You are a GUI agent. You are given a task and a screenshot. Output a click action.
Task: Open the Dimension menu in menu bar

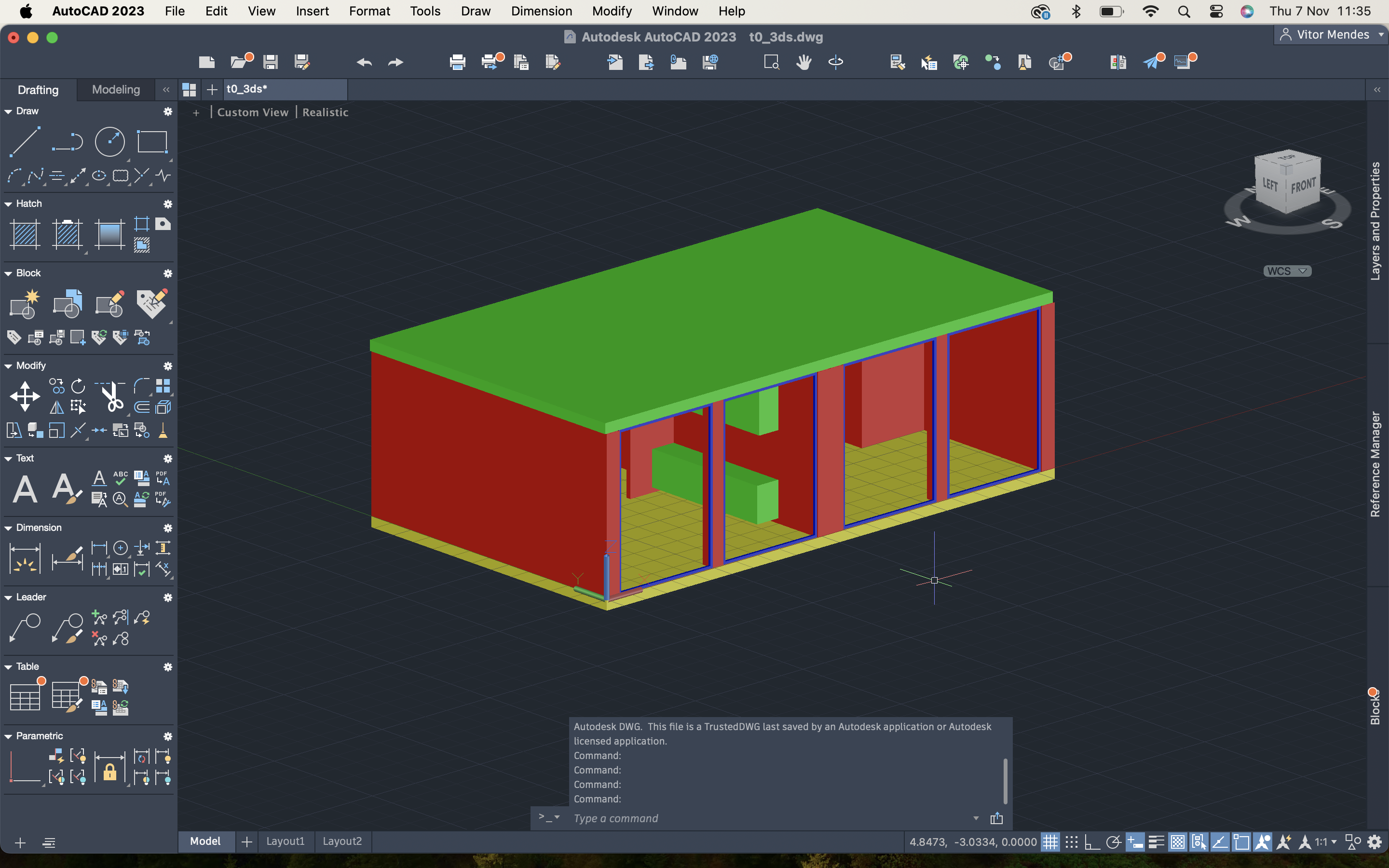click(x=541, y=11)
